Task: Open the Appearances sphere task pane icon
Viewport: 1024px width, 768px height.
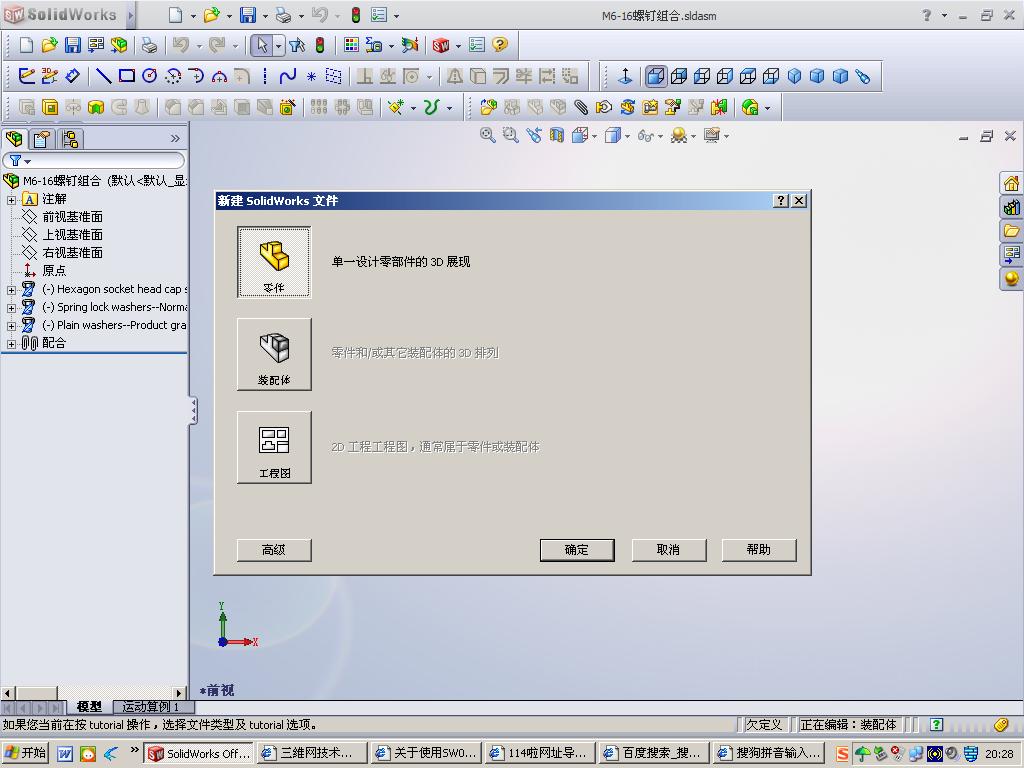Action: point(1012,279)
